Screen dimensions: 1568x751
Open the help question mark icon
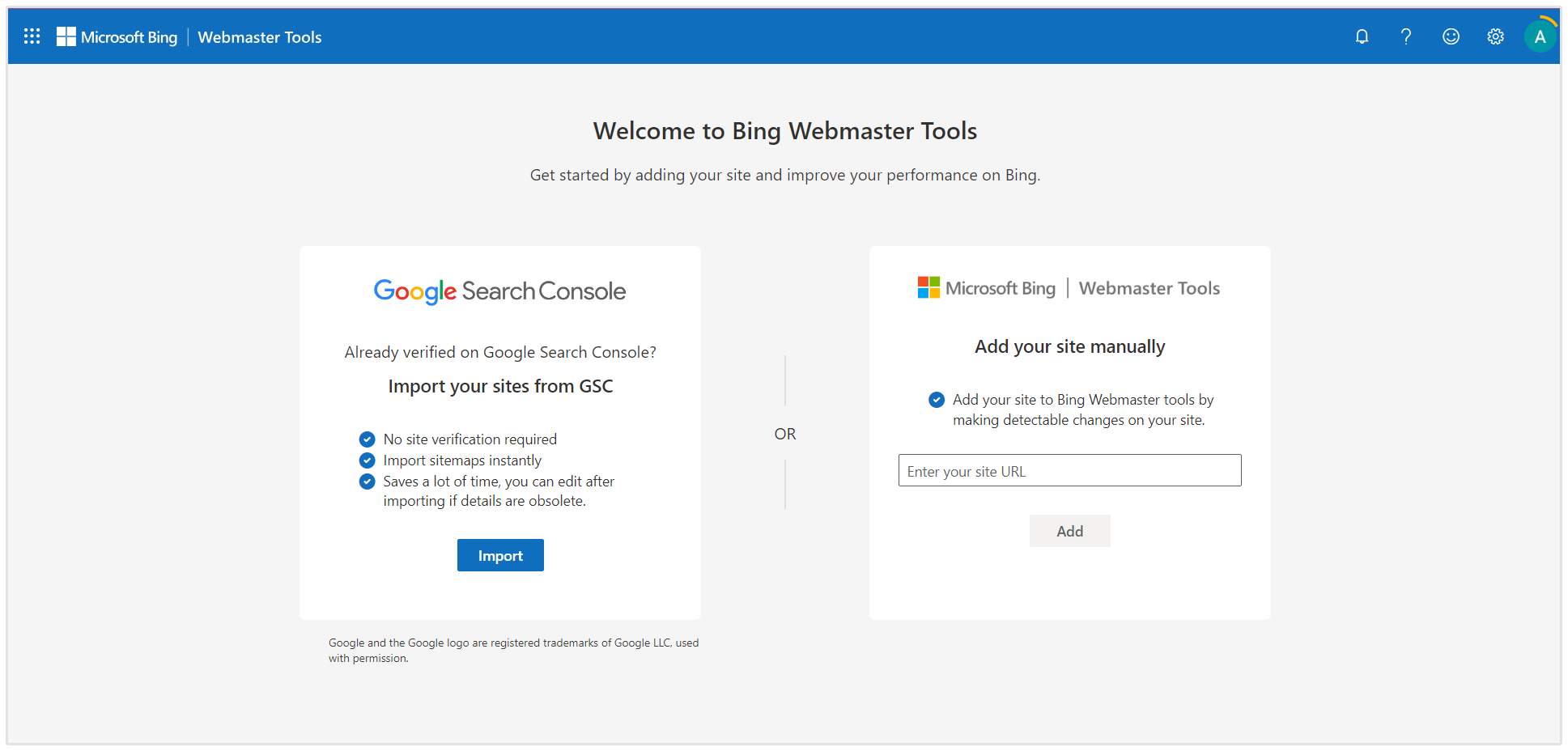[1406, 36]
